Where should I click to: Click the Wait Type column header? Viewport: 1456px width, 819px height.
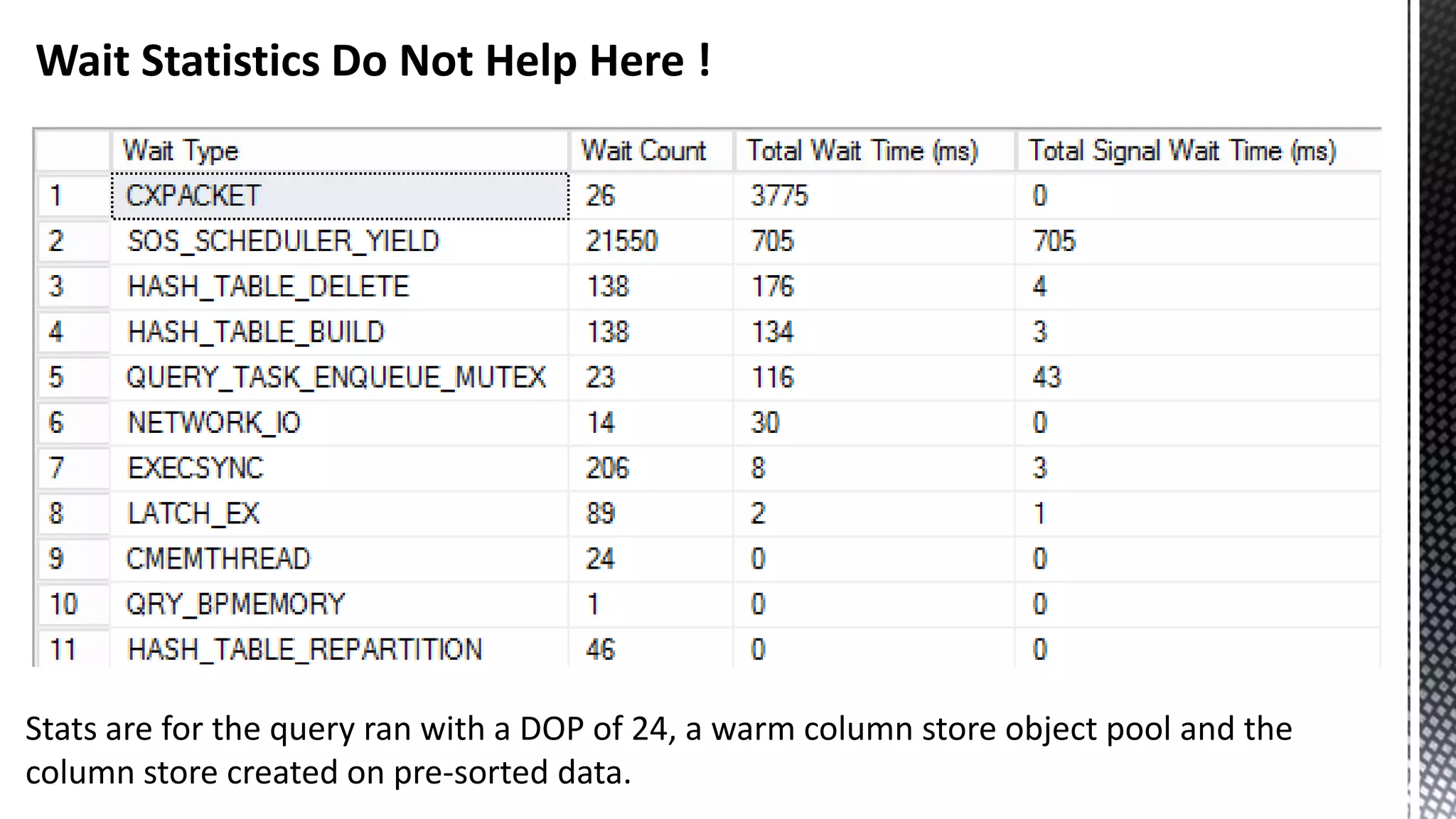340,151
